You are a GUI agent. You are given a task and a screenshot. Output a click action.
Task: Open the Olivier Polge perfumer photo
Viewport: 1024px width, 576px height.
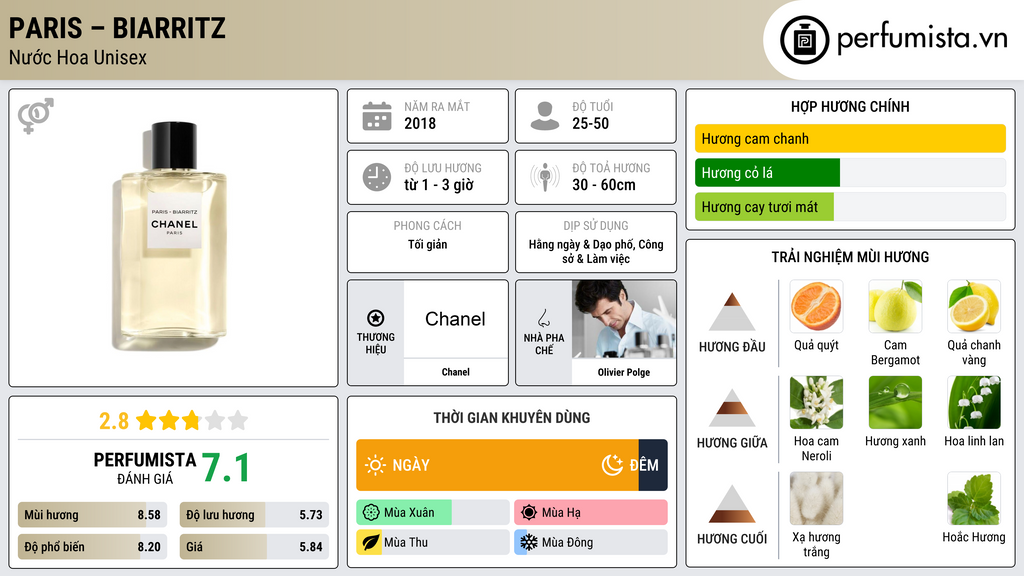[x=624, y=319]
